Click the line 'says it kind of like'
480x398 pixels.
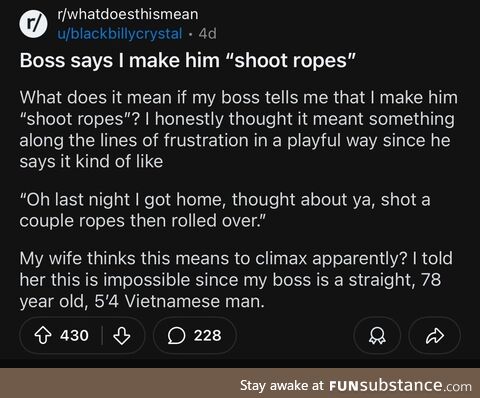(91, 162)
